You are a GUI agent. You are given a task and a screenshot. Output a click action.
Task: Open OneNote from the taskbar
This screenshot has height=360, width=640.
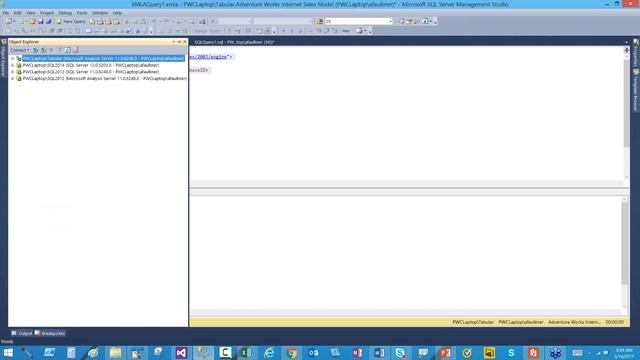point(357,353)
